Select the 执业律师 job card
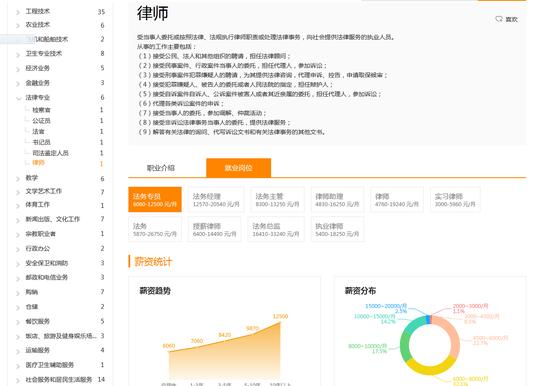This screenshot has width=550, height=386. tap(337, 229)
